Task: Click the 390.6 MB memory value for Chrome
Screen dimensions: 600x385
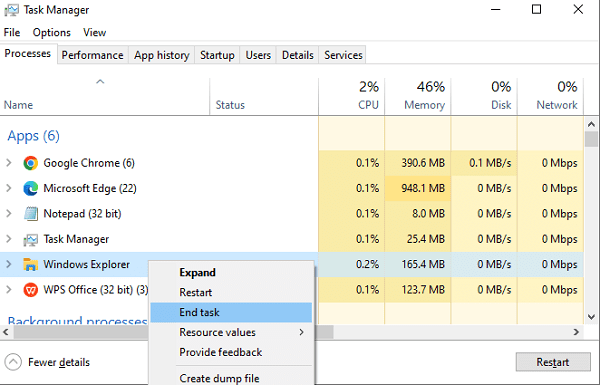Action: tap(423, 163)
